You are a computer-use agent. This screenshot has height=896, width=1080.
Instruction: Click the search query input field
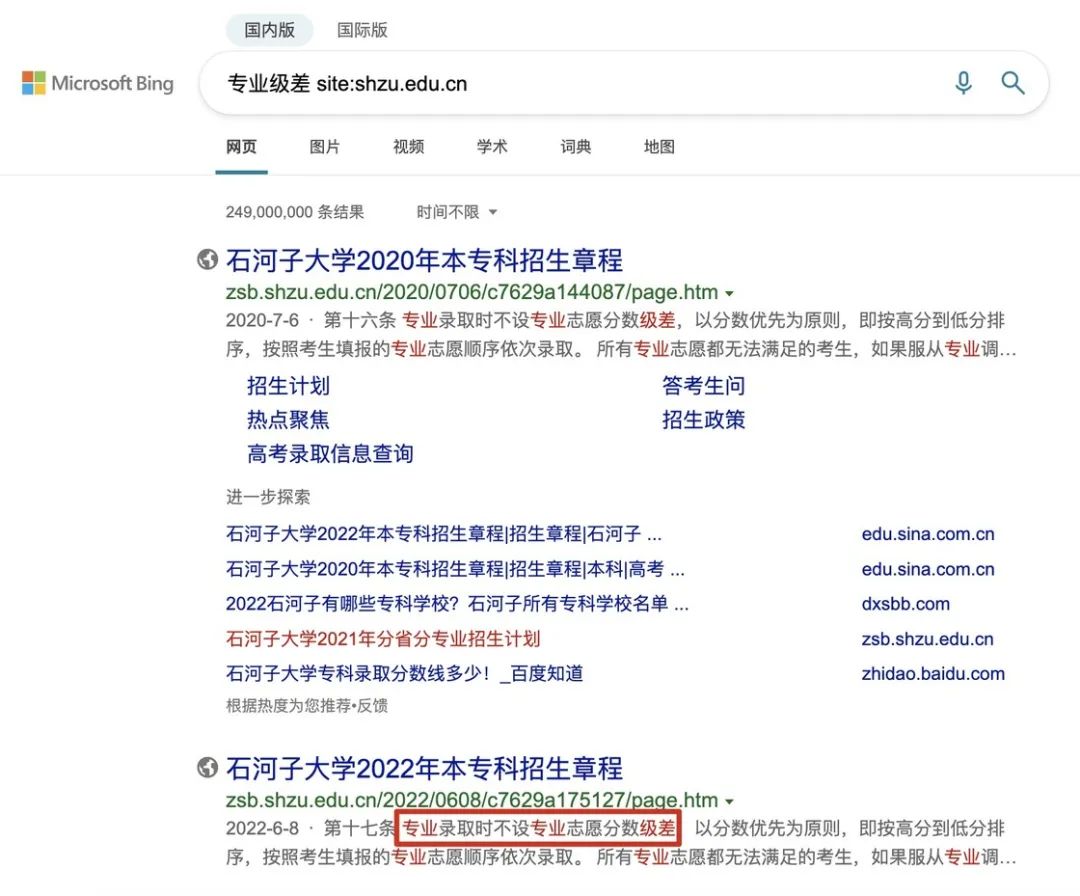point(579,83)
